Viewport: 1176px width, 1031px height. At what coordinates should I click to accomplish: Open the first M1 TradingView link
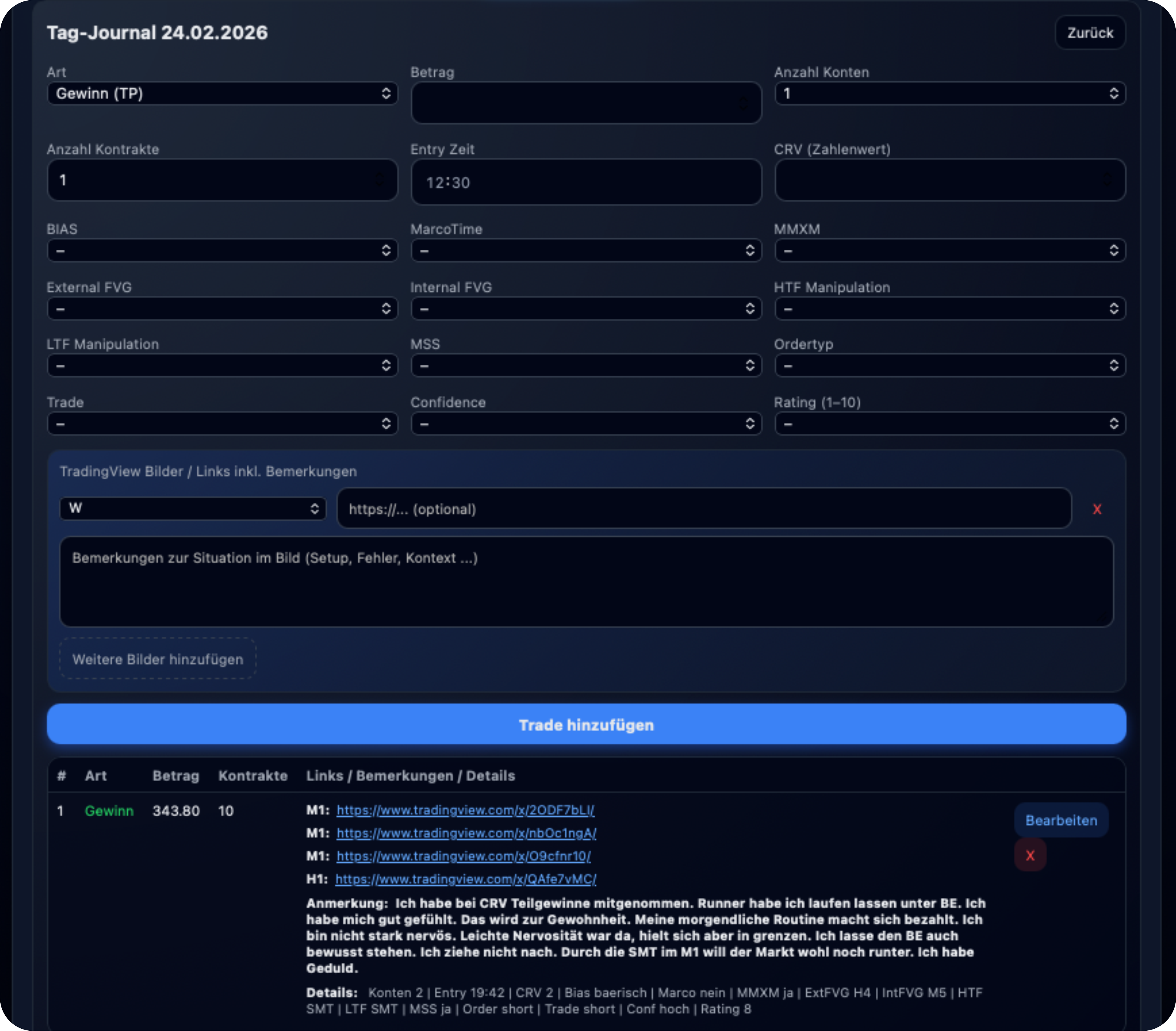coord(465,810)
